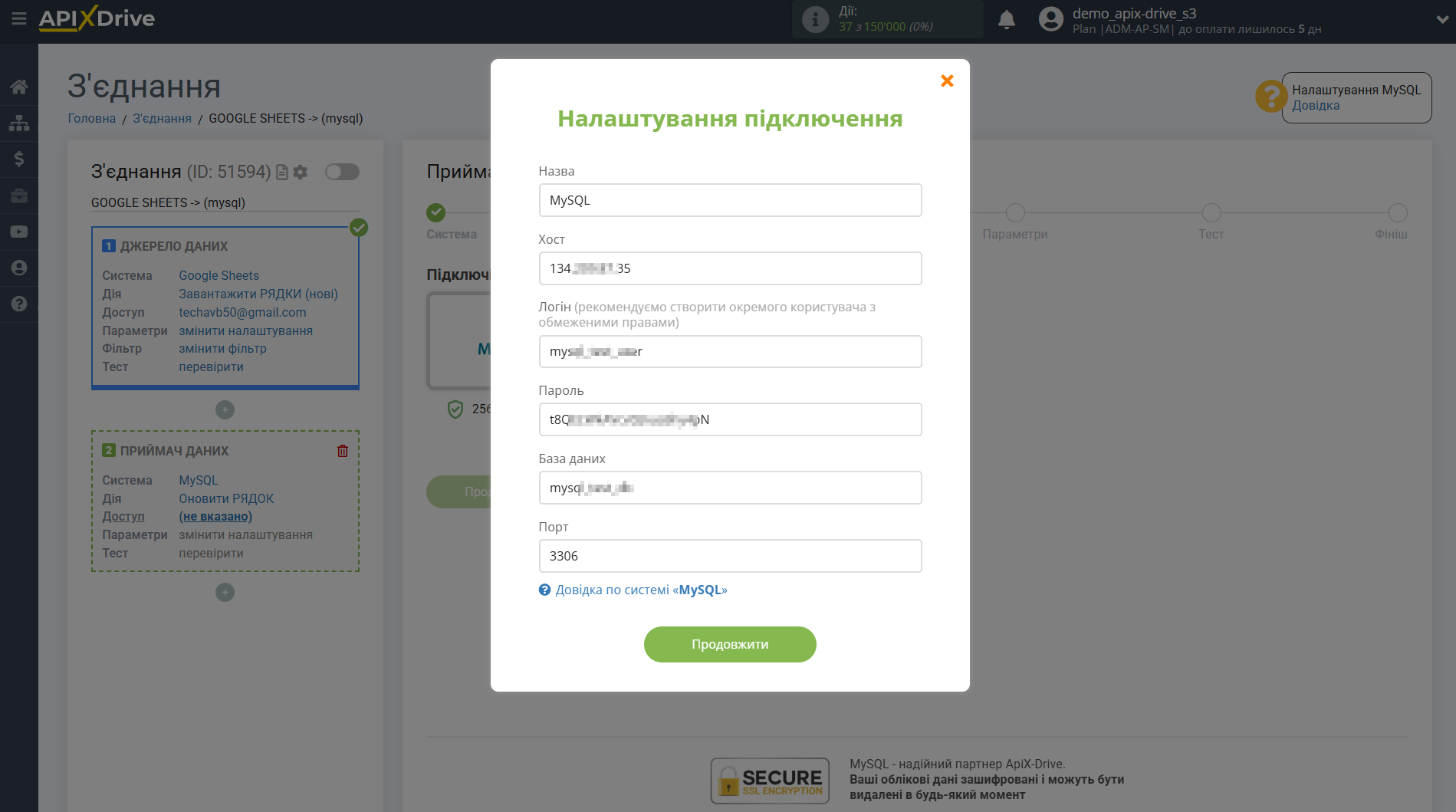1456x812 pixels.
Task: Click the (не вказано) access link
Action: pyautogui.click(x=215, y=516)
